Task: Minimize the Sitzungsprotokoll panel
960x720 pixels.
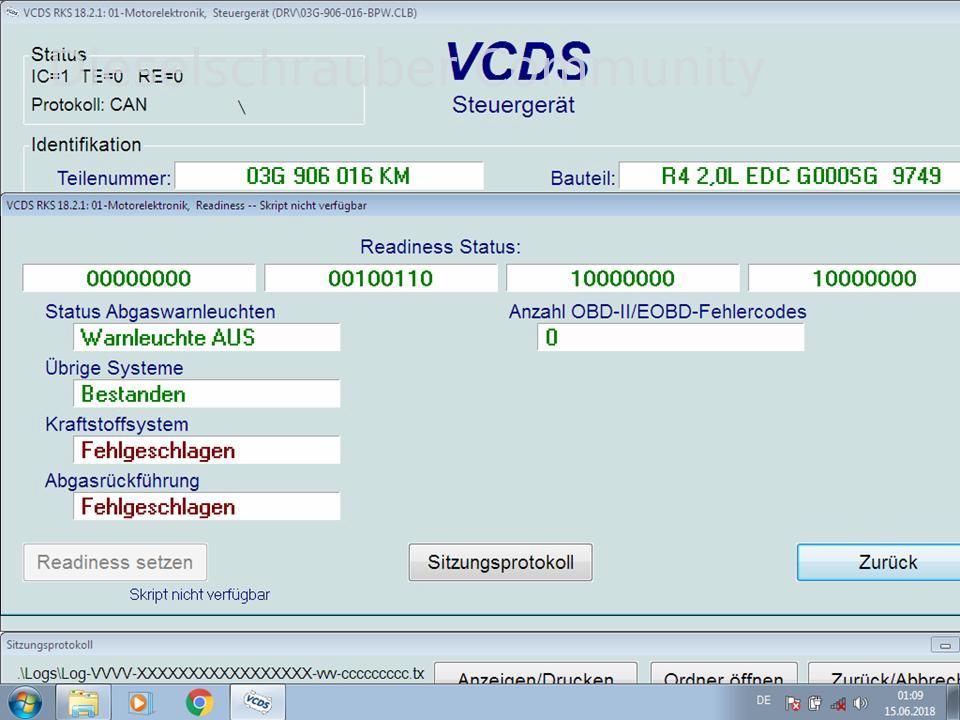Action: pyautogui.click(x=945, y=645)
